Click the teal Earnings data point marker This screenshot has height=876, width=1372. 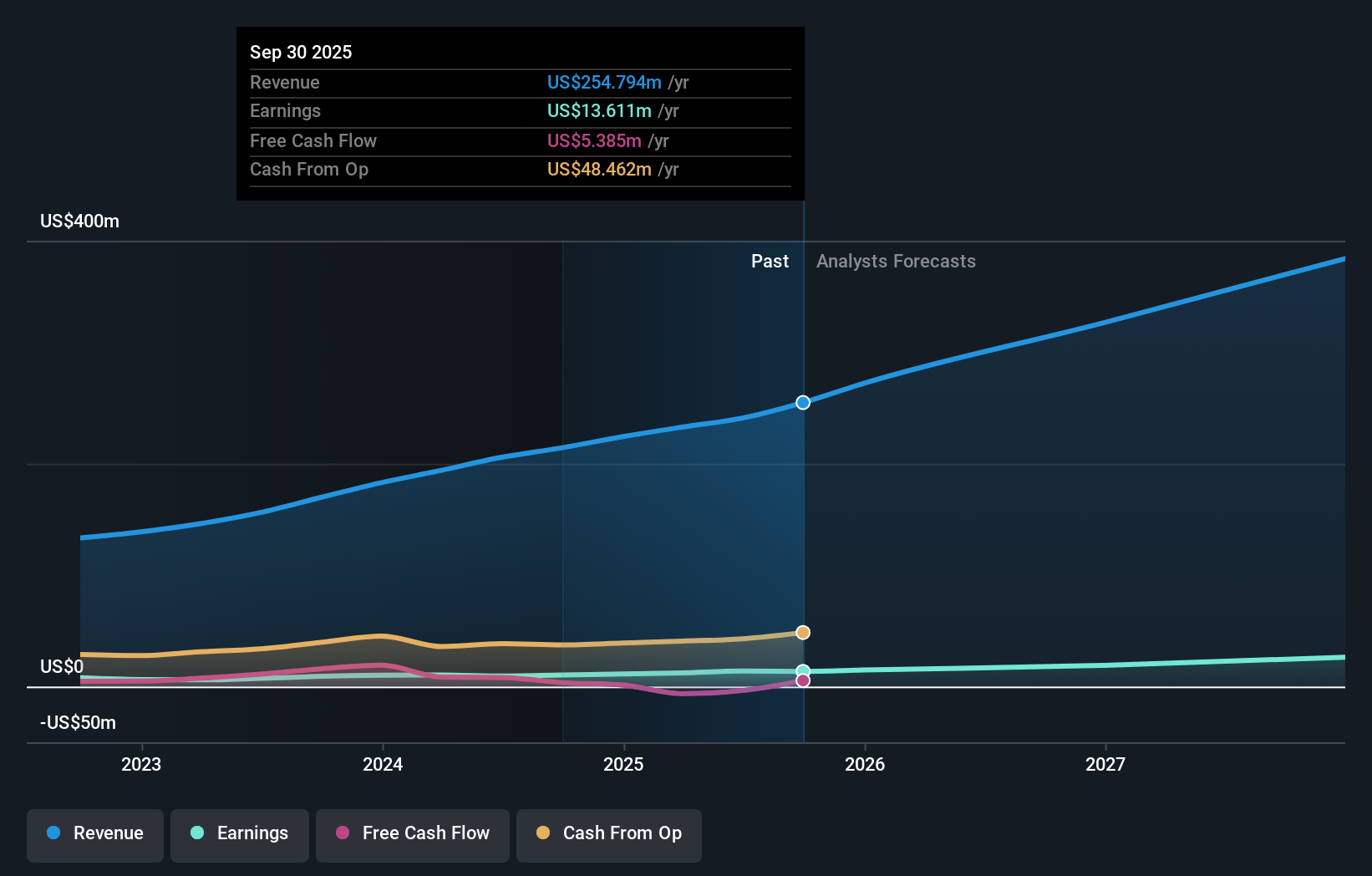(x=803, y=670)
